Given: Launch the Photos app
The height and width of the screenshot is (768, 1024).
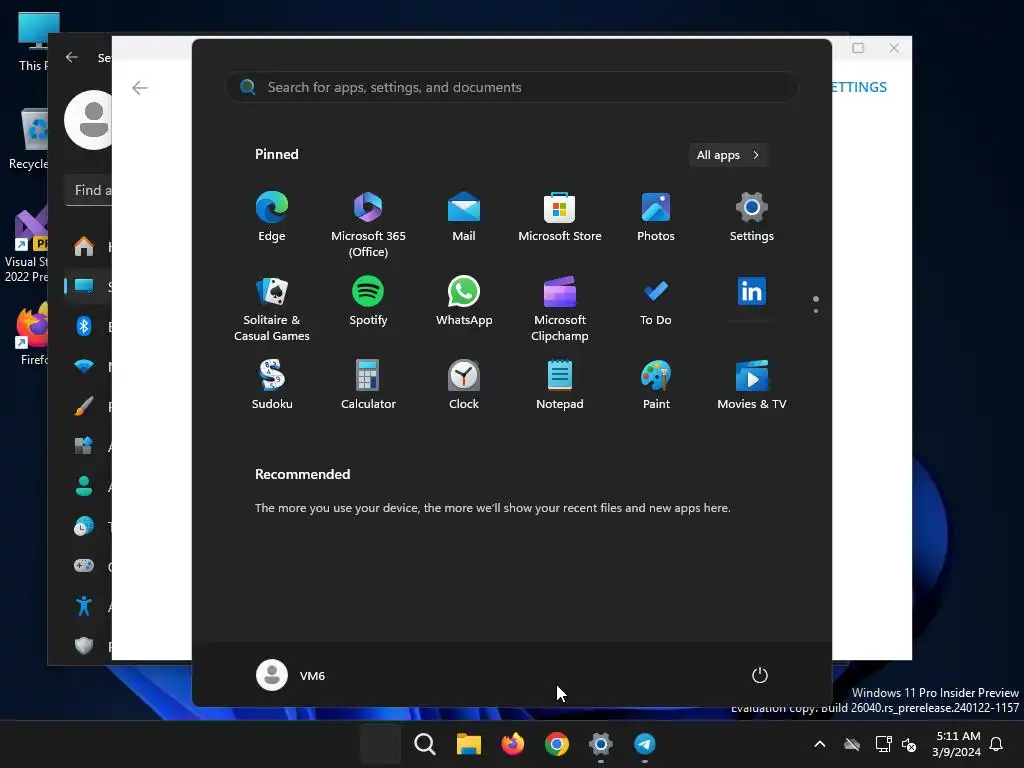Looking at the screenshot, I should coord(656,217).
